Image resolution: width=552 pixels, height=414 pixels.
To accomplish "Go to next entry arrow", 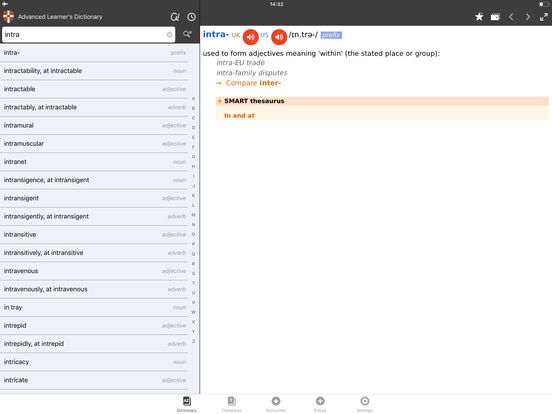I will pos(528,17).
